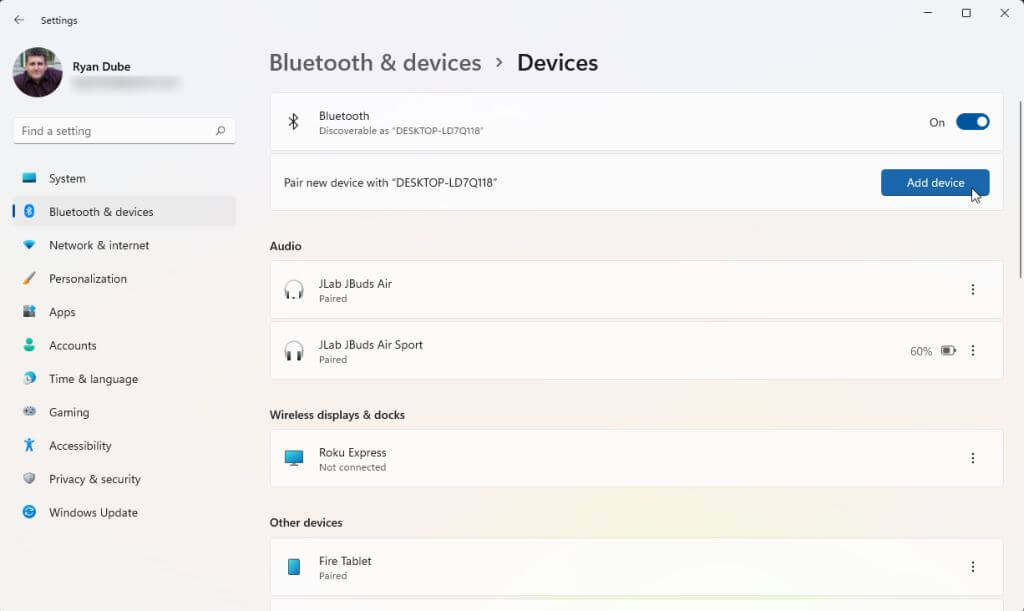Open more options for Roku Express
The image size is (1024, 611).
coord(973,458)
